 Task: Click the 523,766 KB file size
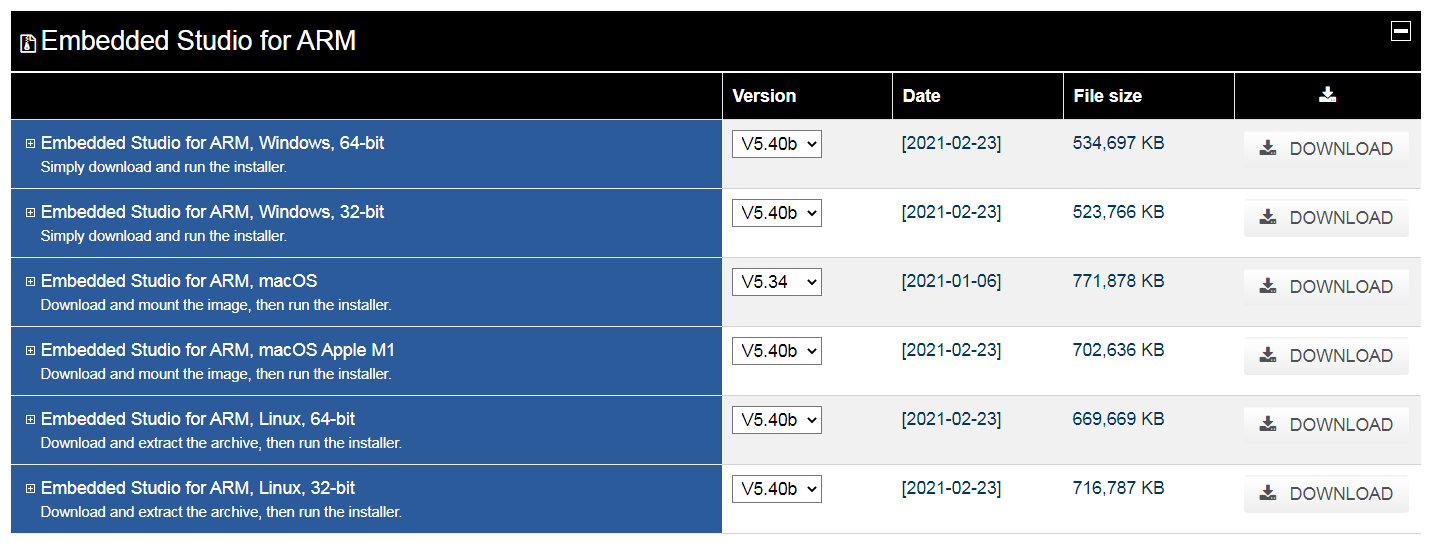click(1118, 212)
